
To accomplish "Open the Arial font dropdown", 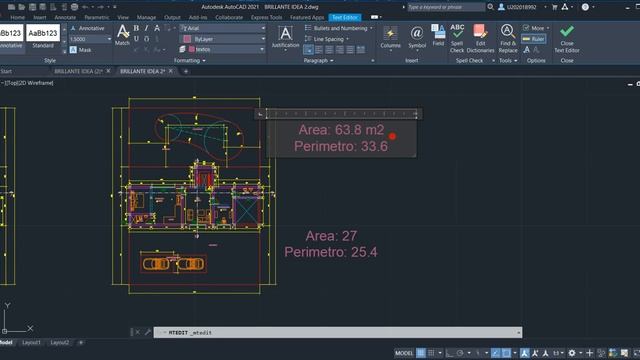I will pos(263,28).
